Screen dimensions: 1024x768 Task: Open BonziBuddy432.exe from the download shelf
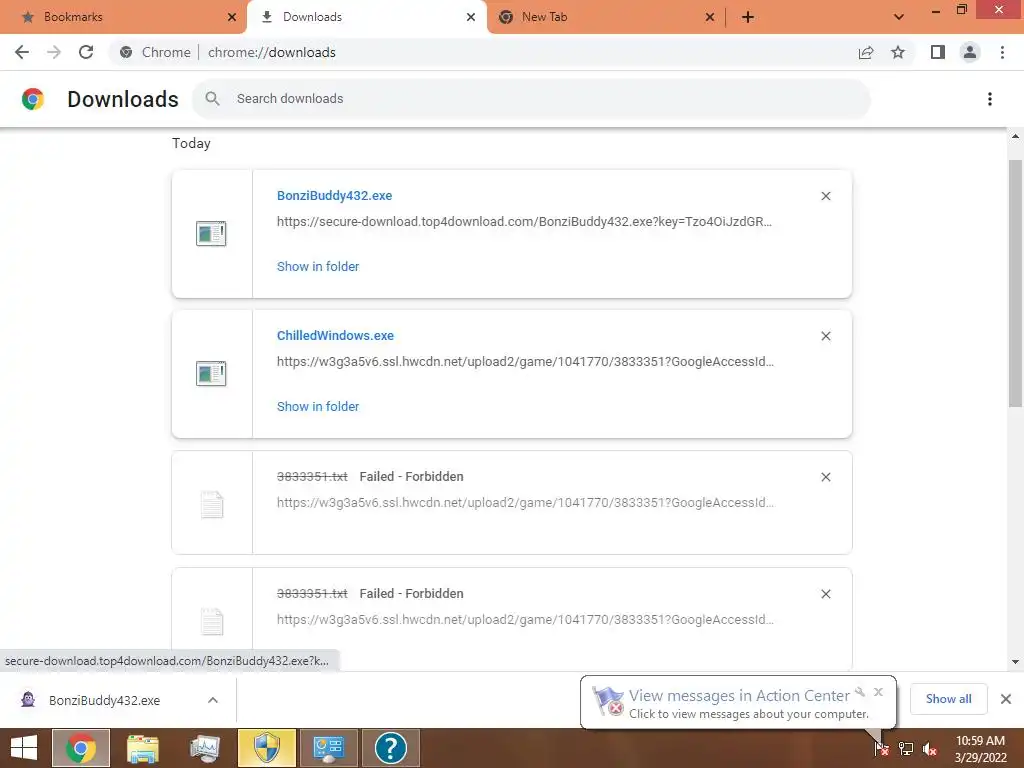tap(104, 700)
